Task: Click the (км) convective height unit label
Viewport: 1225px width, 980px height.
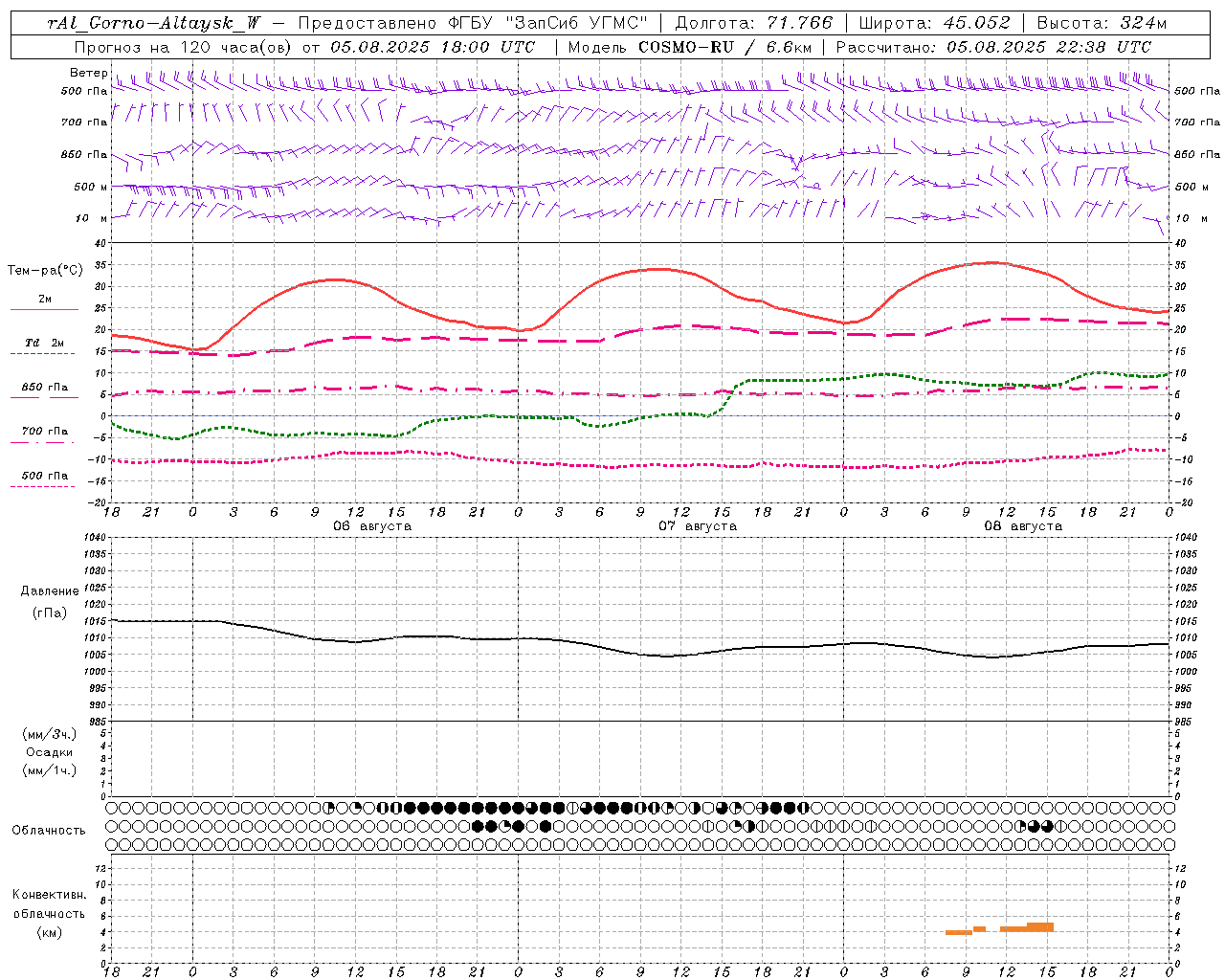Action: (x=49, y=932)
